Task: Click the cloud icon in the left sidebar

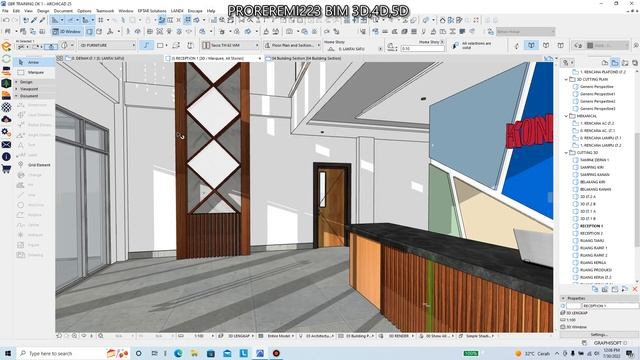Action: (6, 119)
